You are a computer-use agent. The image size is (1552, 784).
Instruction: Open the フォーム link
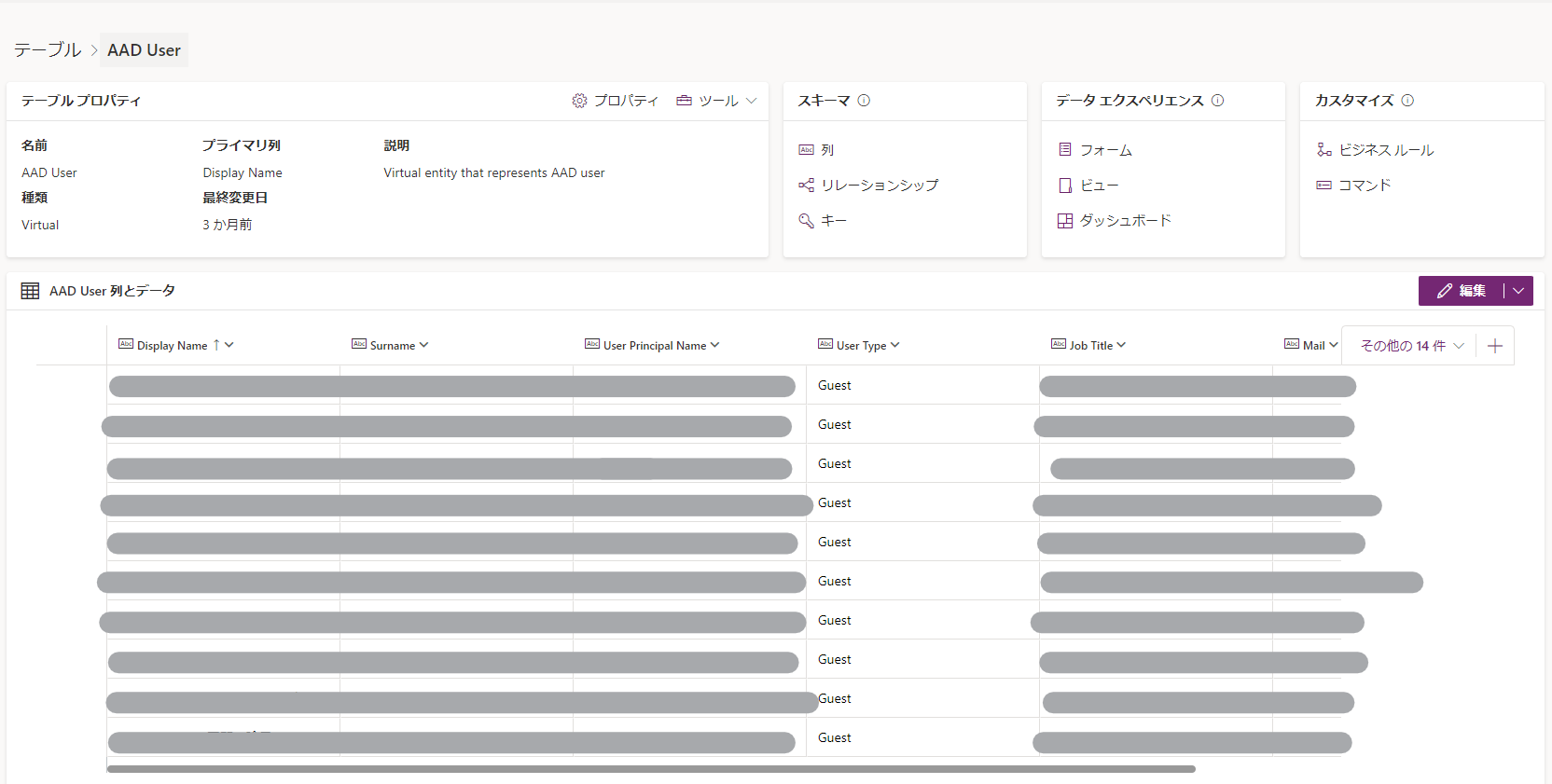tap(1106, 150)
